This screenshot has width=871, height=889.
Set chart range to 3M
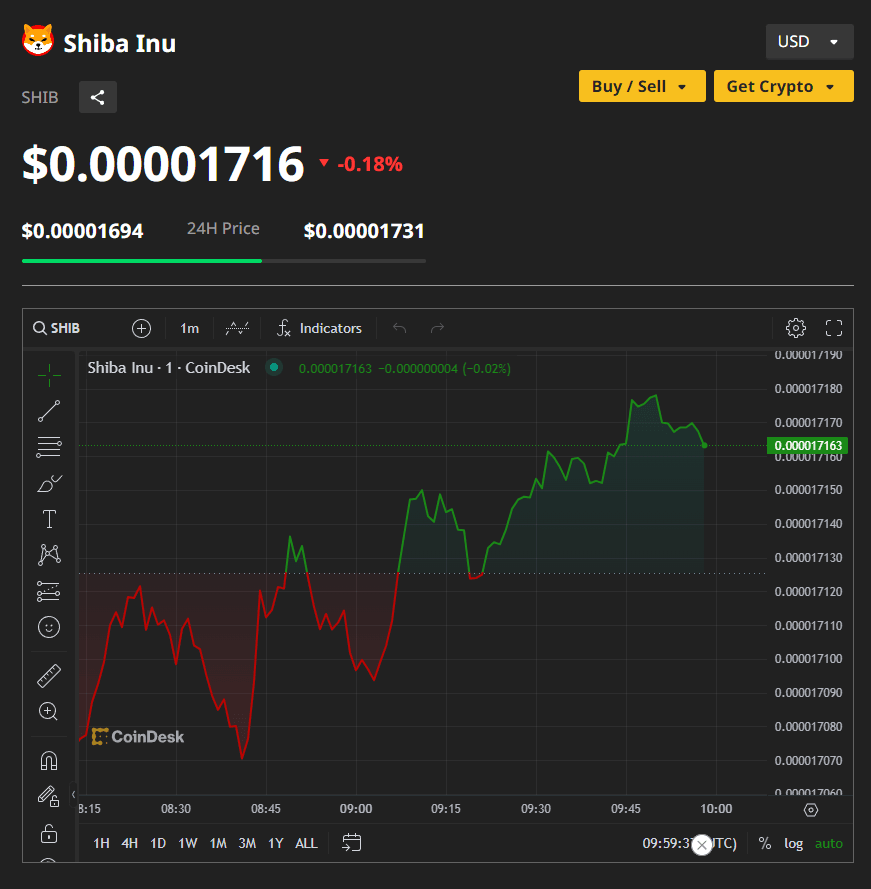click(247, 843)
